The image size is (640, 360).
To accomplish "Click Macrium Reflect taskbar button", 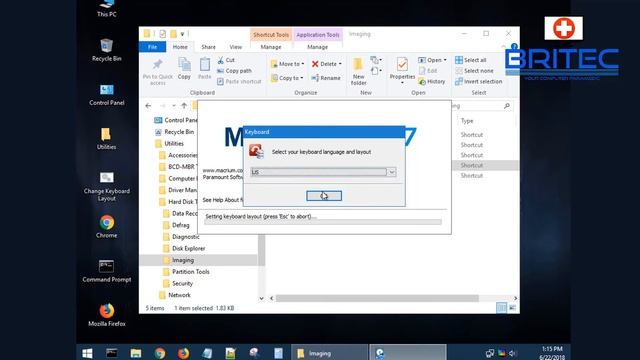I will point(408,353).
